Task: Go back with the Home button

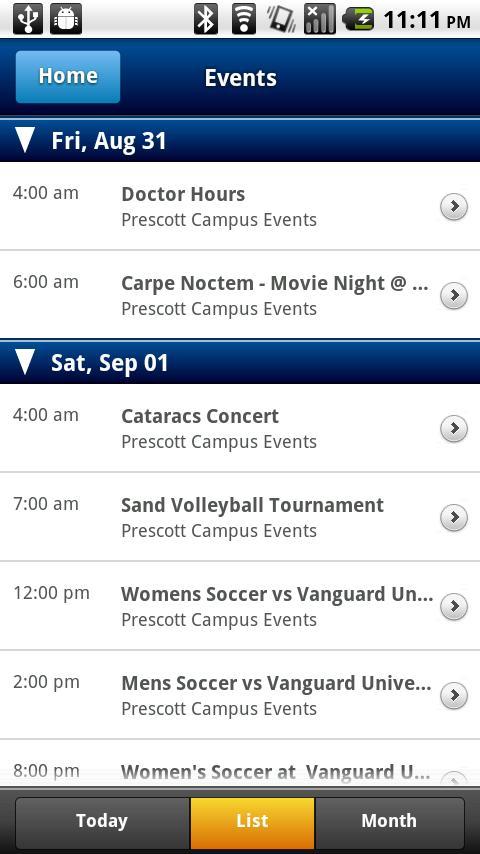Action: point(68,77)
